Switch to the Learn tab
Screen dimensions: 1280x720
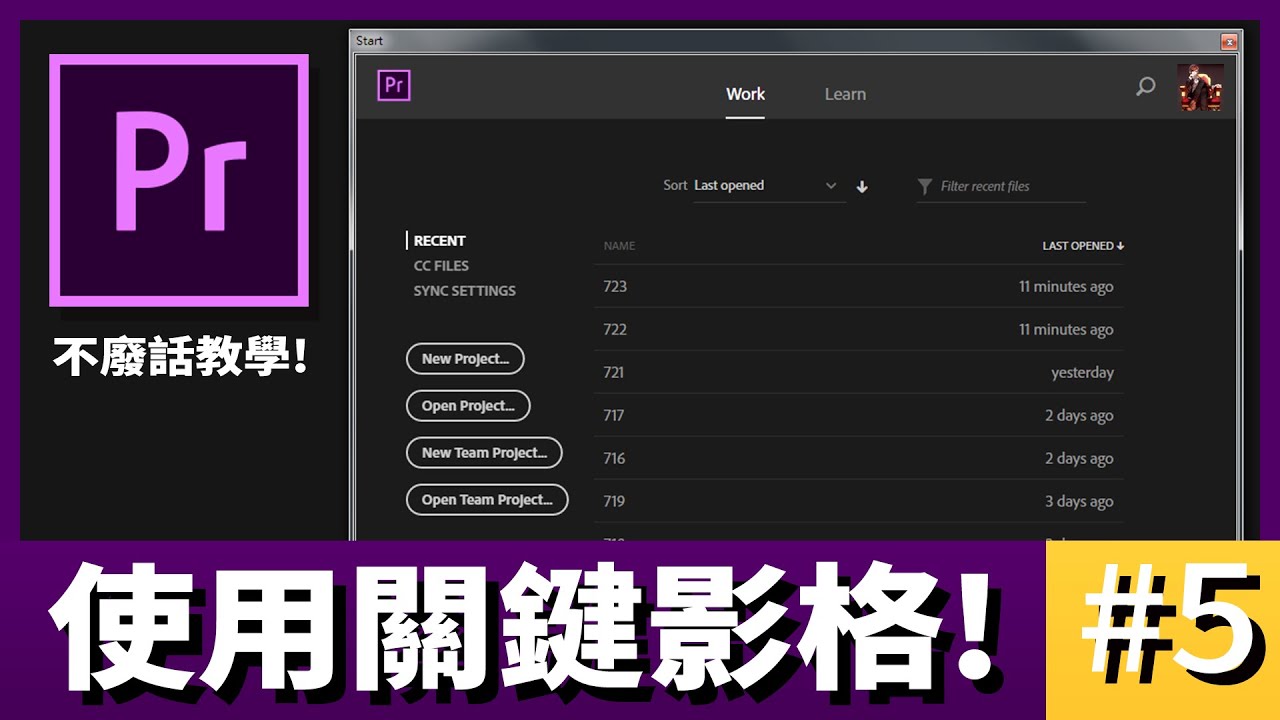(845, 94)
